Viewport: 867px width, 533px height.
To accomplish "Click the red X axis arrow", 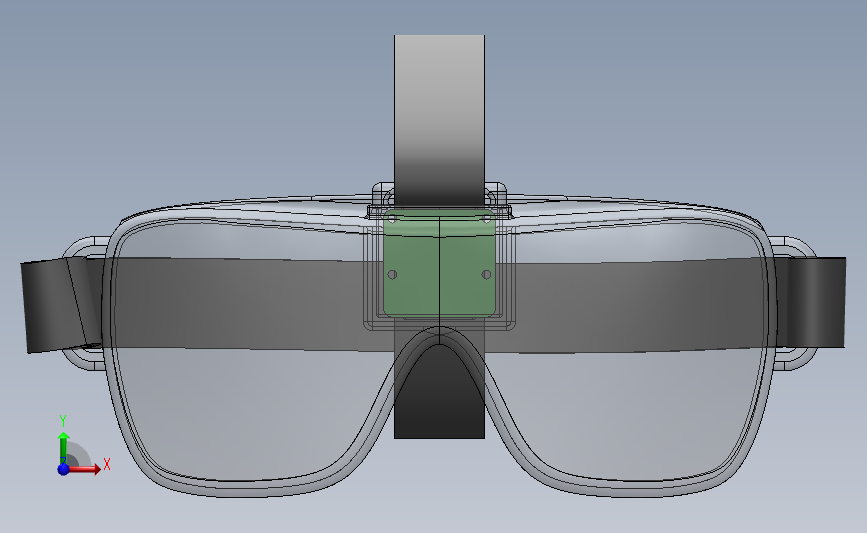I will 84,469.
